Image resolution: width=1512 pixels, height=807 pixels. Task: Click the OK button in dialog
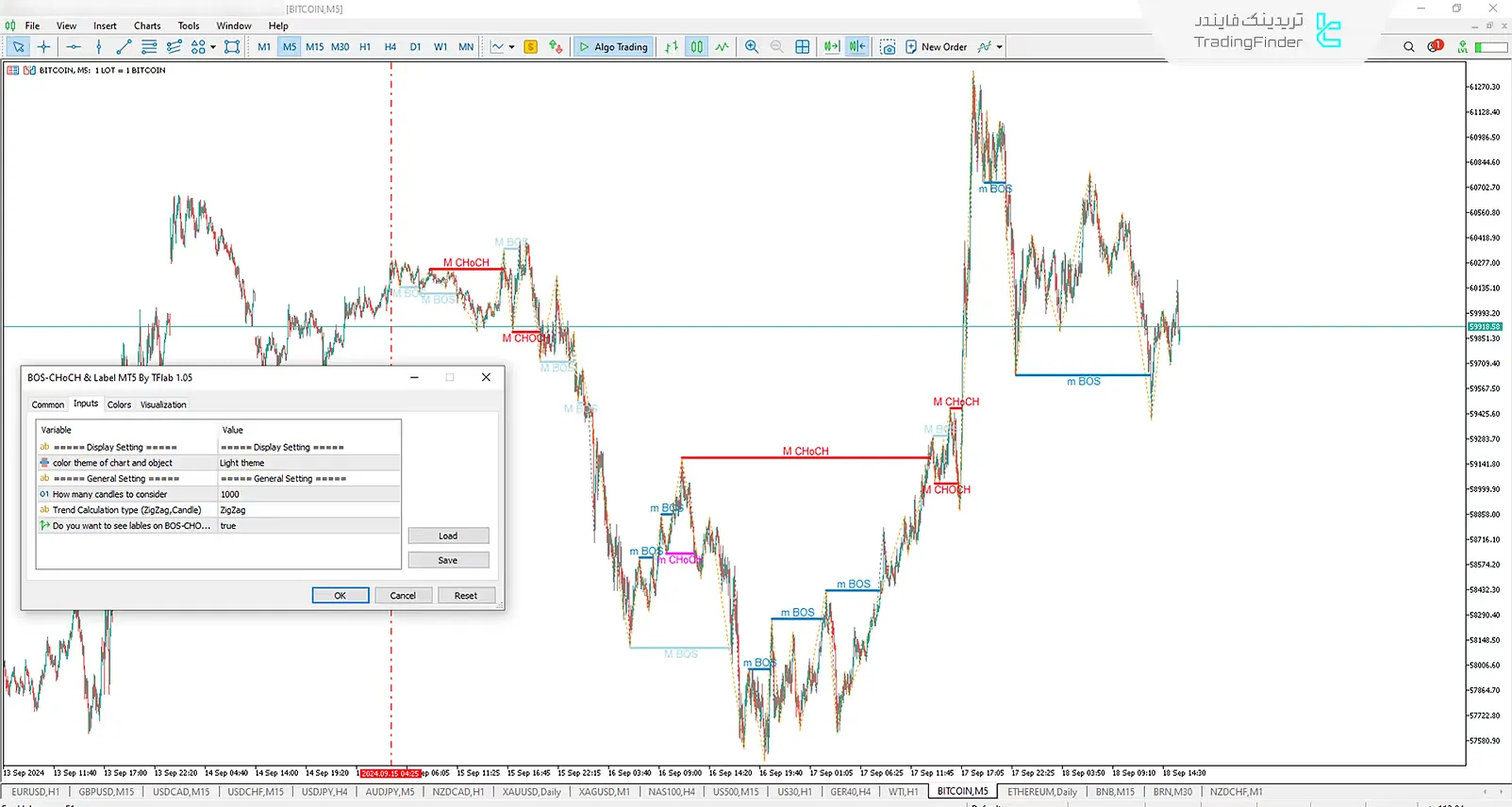click(340, 596)
